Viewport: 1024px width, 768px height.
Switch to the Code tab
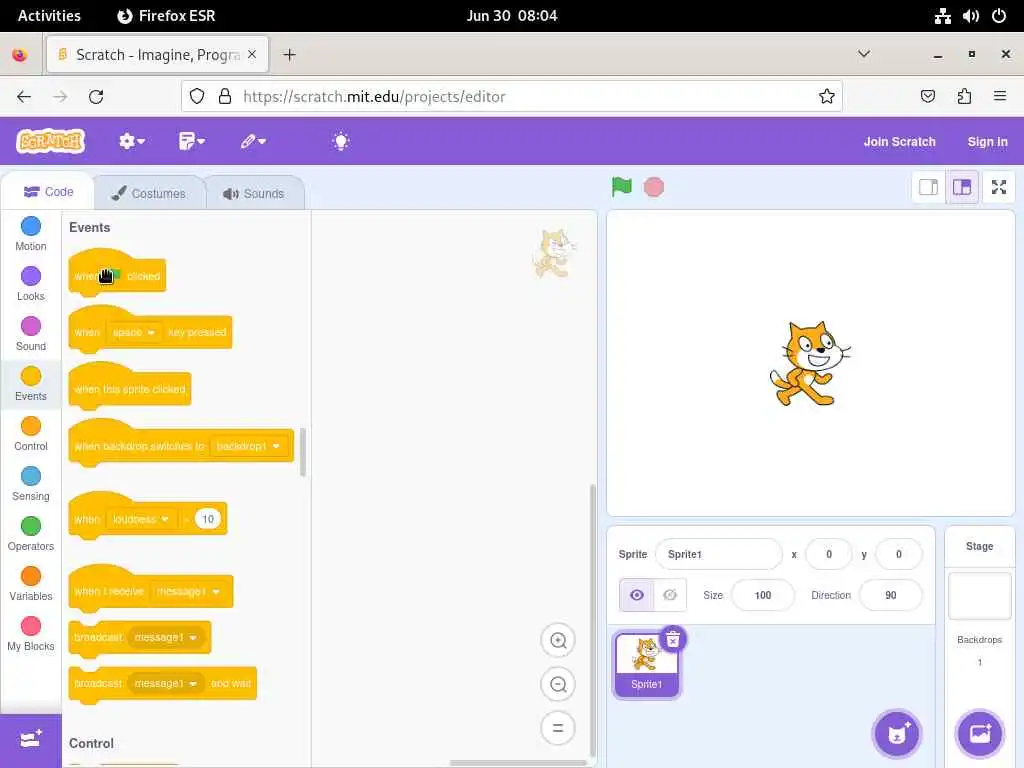(x=48, y=192)
